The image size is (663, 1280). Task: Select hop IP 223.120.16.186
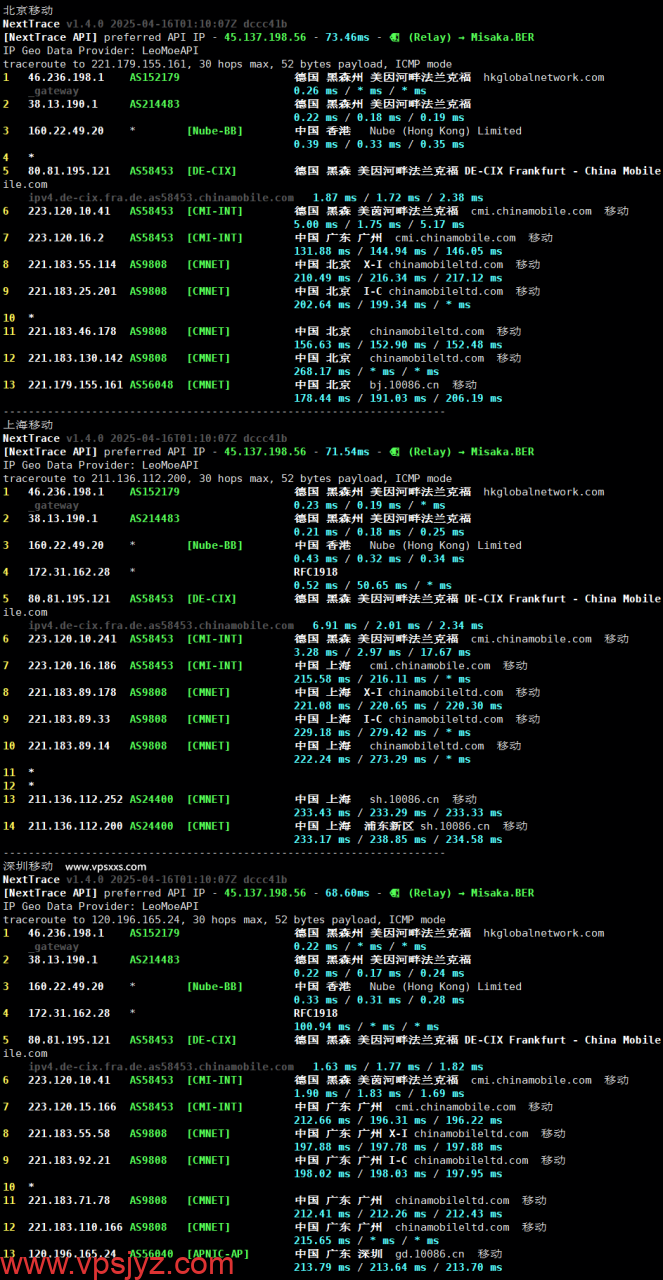(72, 666)
